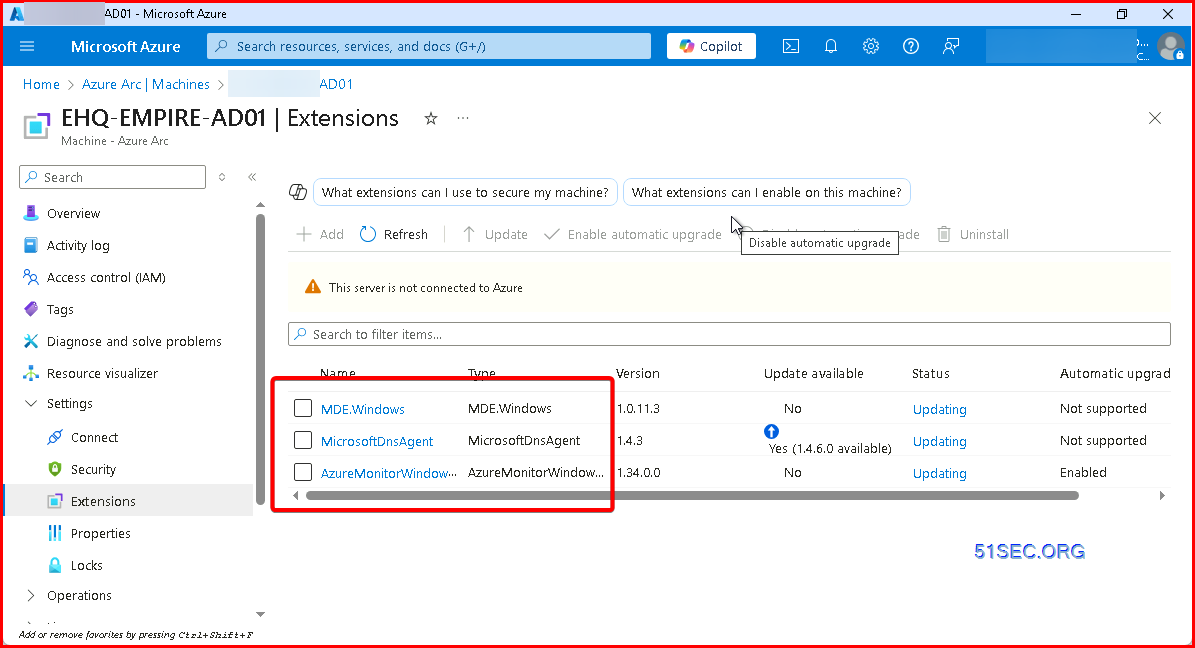Open the more options ellipsis beside title
The height and width of the screenshot is (648, 1195).
pos(463,118)
